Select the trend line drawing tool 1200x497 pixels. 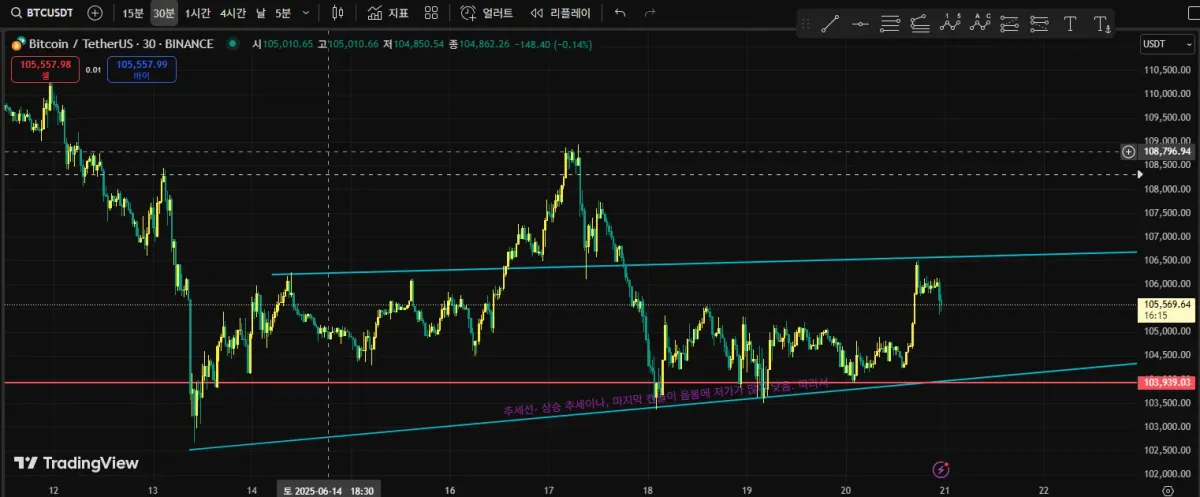tap(829, 25)
